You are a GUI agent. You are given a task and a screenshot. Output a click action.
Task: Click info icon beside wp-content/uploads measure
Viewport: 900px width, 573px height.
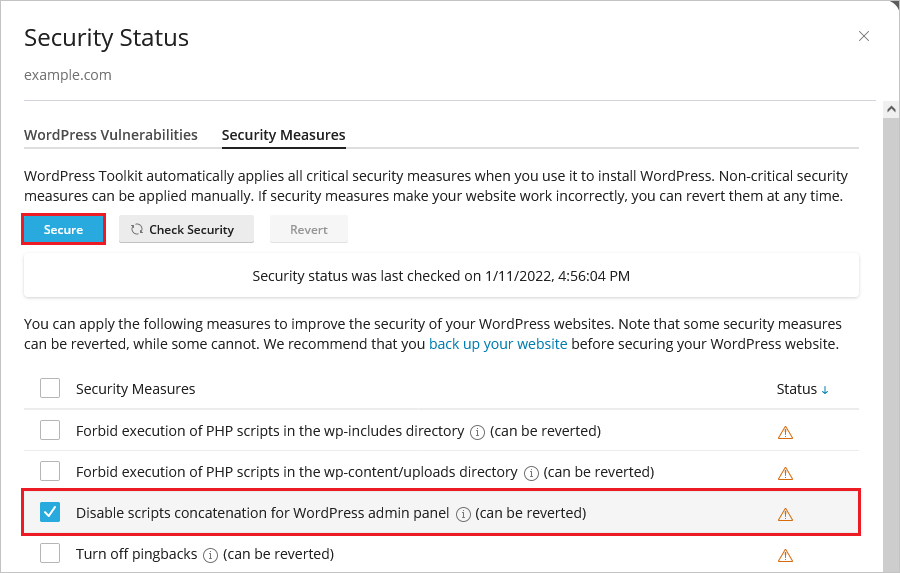531,472
